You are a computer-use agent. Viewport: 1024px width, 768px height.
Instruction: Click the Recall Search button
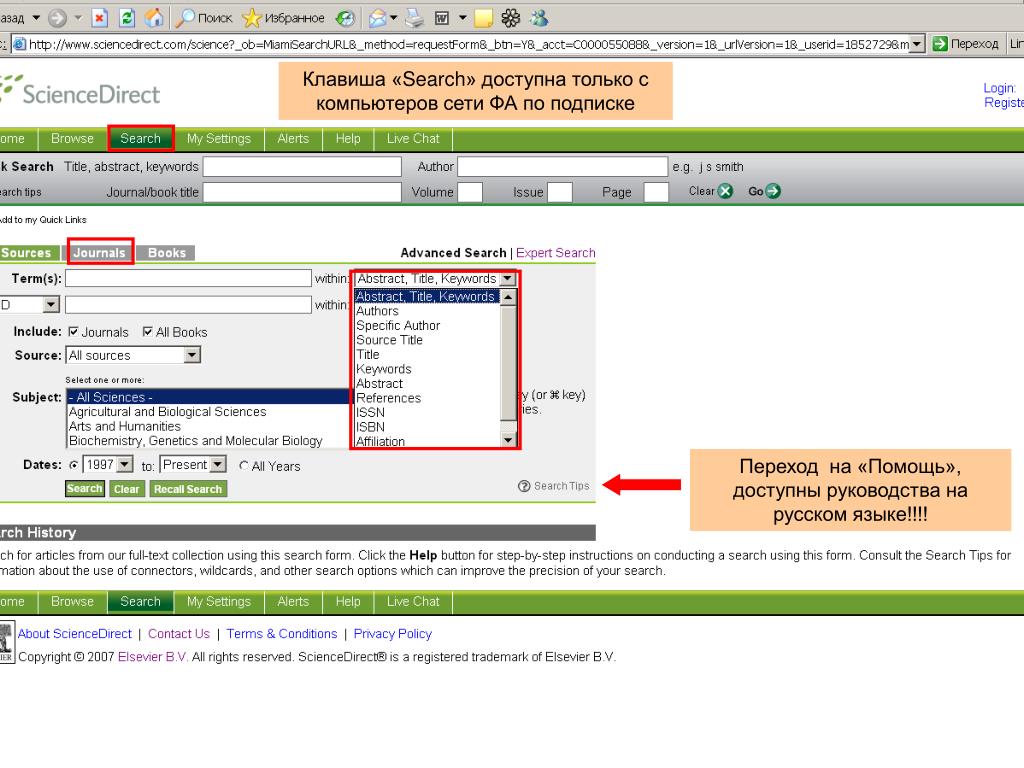(188, 488)
